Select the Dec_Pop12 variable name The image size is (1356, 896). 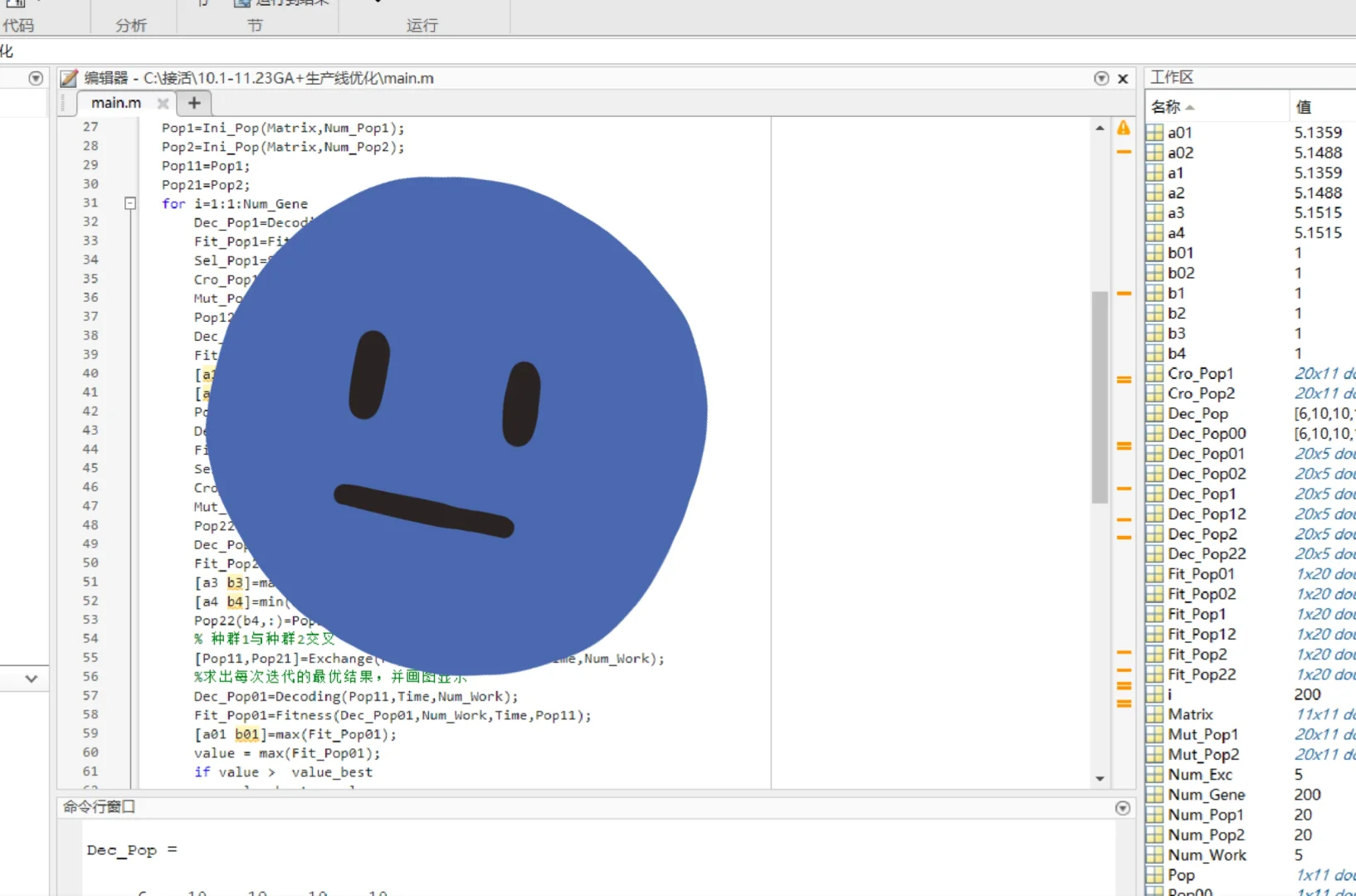point(1207,514)
